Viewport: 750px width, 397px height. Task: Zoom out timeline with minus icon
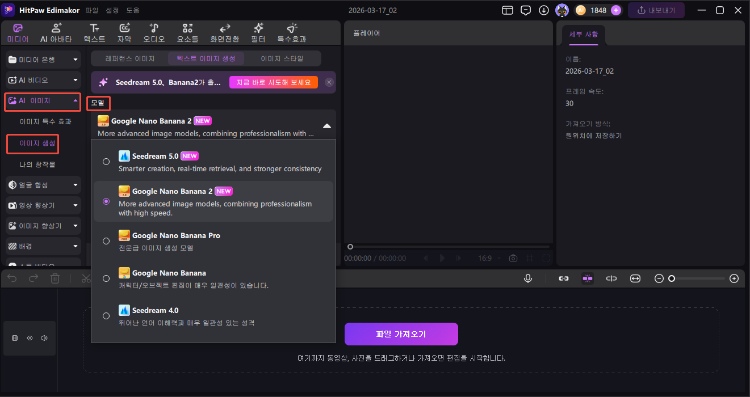(x=659, y=278)
